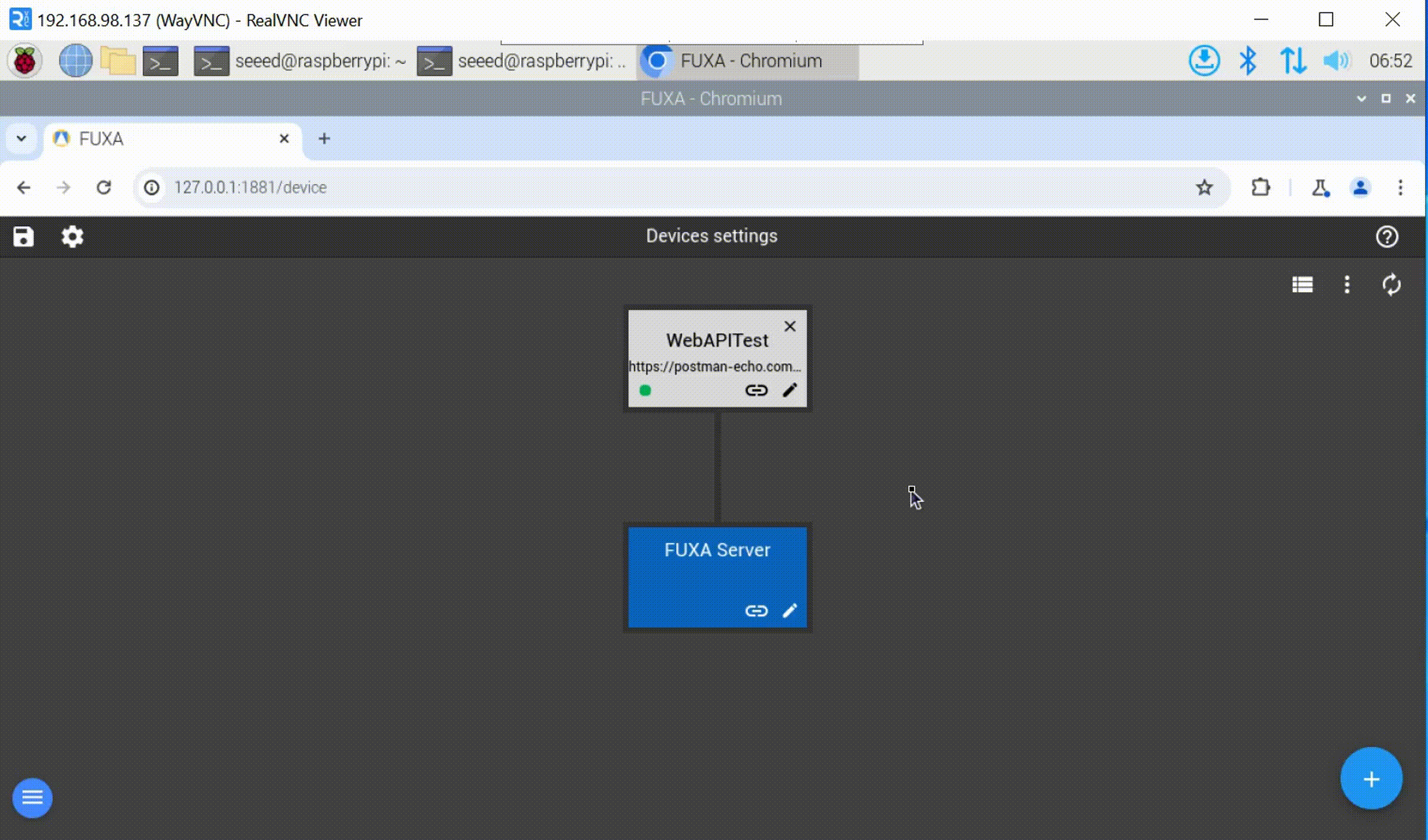The height and width of the screenshot is (840, 1428).
Task: Select the FUXA browser tab
Action: click(171, 139)
